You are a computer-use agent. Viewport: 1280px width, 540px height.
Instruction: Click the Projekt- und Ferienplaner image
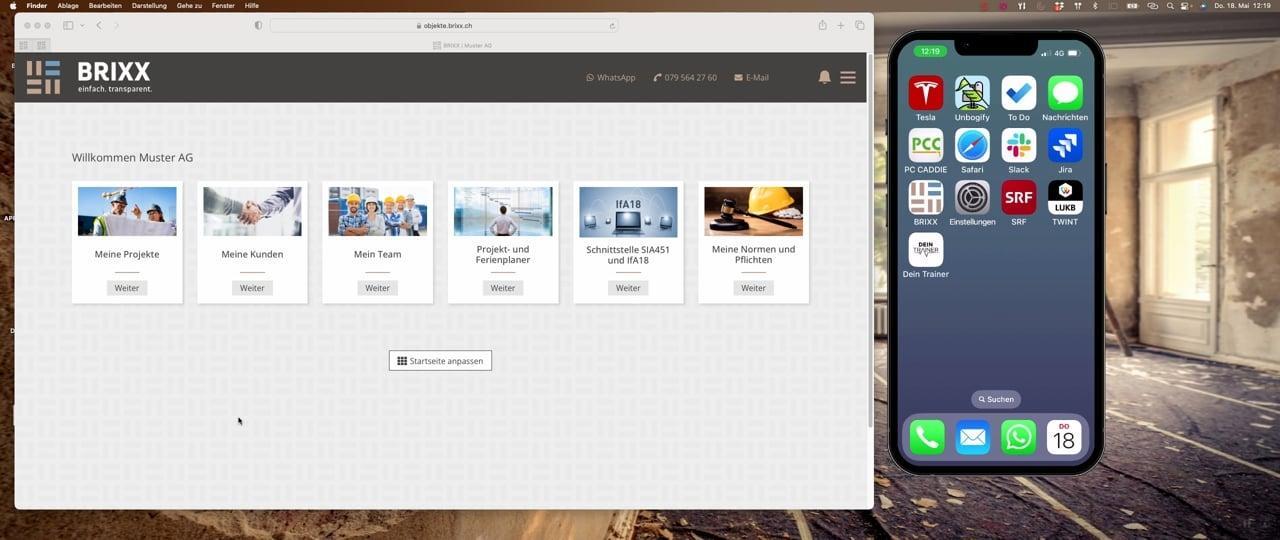pos(503,211)
